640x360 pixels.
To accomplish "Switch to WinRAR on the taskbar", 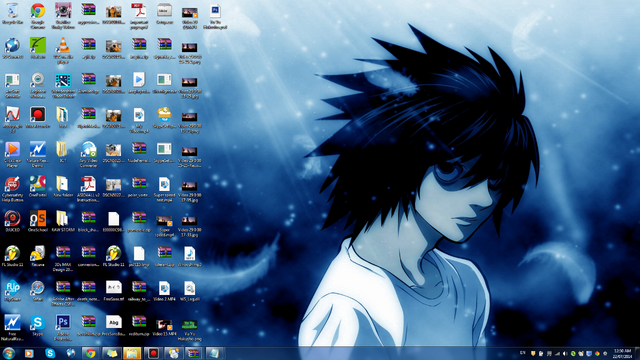I will coord(193,353).
